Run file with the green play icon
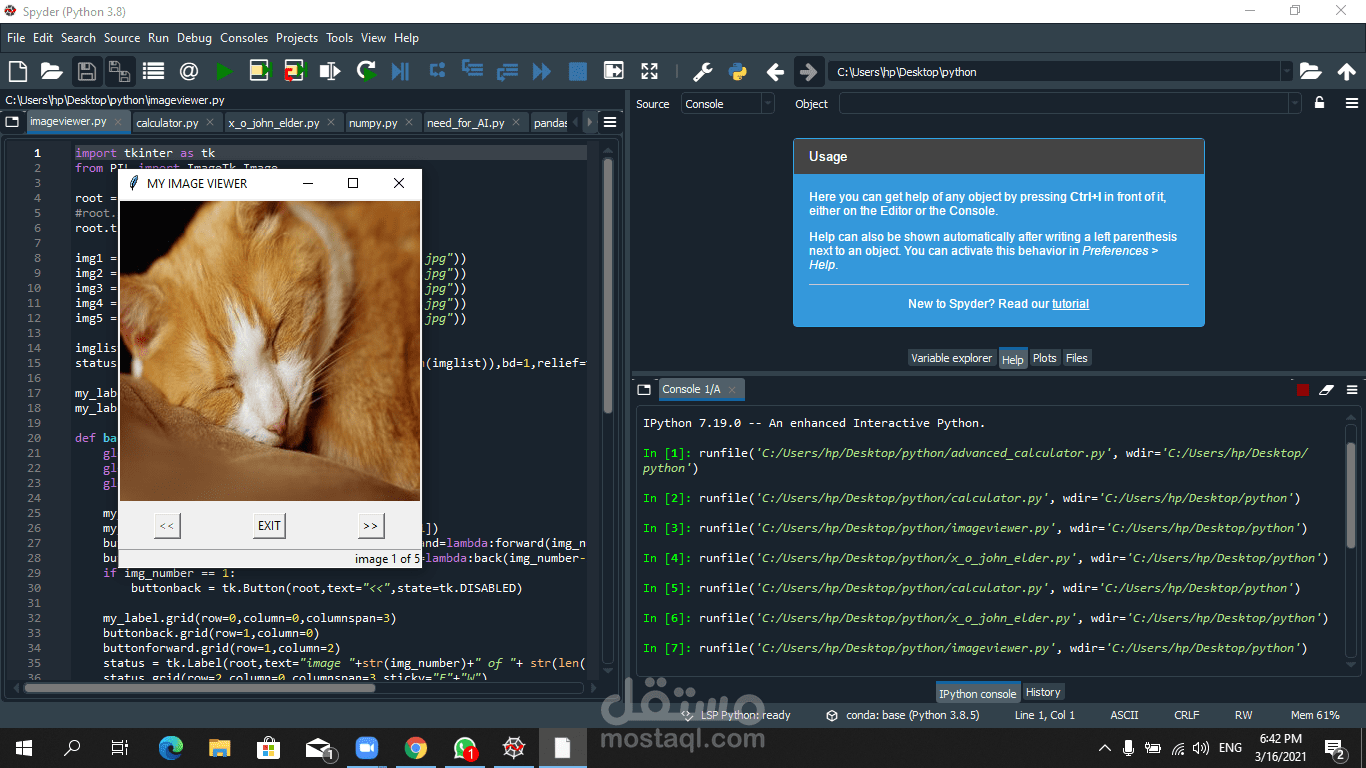Screen dimensions: 1366x768 [x=224, y=71]
